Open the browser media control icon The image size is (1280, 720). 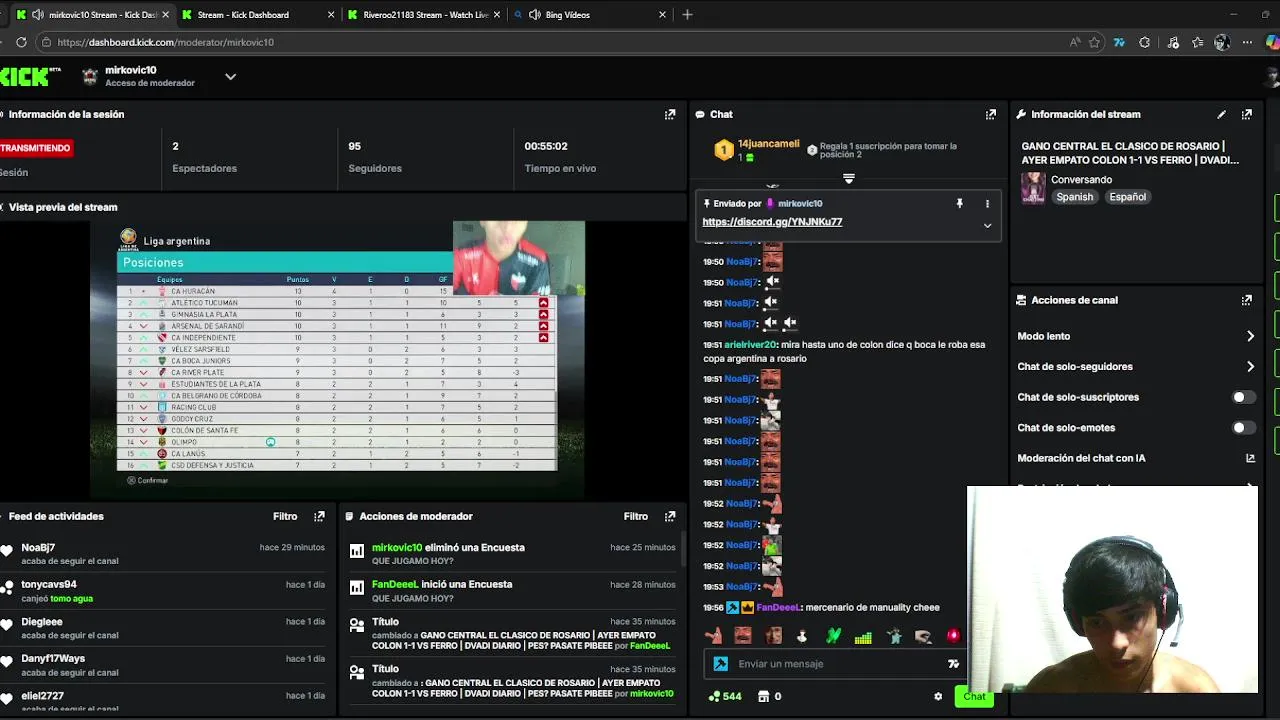tap(1172, 42)
